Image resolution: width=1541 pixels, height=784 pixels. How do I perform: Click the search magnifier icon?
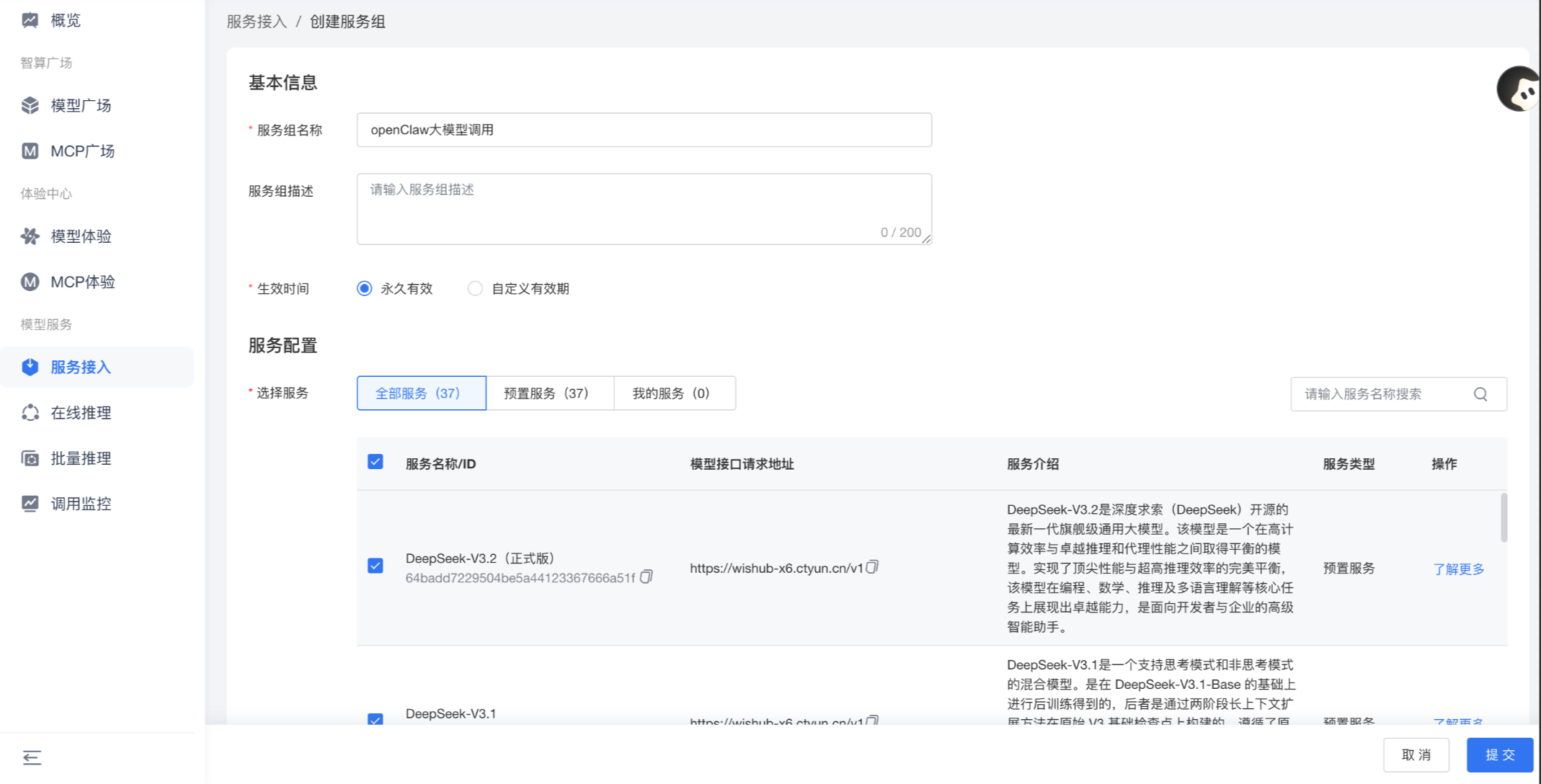(1480, 394)
